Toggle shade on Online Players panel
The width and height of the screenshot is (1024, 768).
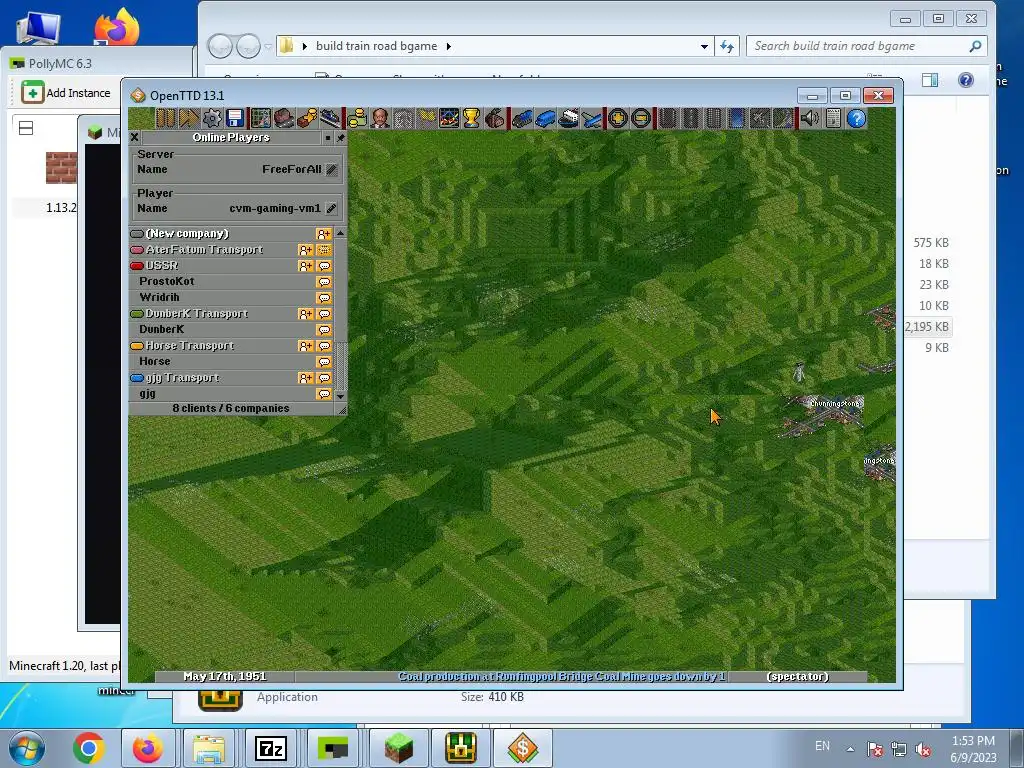pyautogui.click(x=328, y=137)
